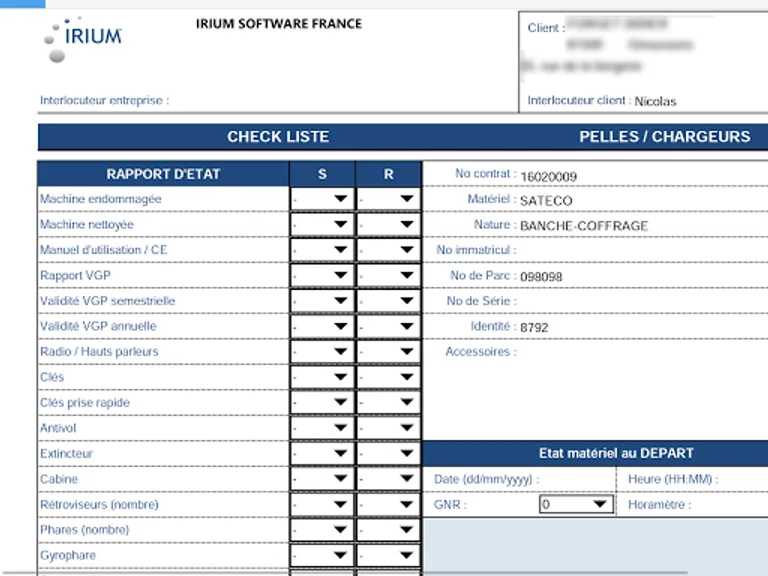Select Matériel value SATECO
The image size is (768, 576).
tap(546, 201)
